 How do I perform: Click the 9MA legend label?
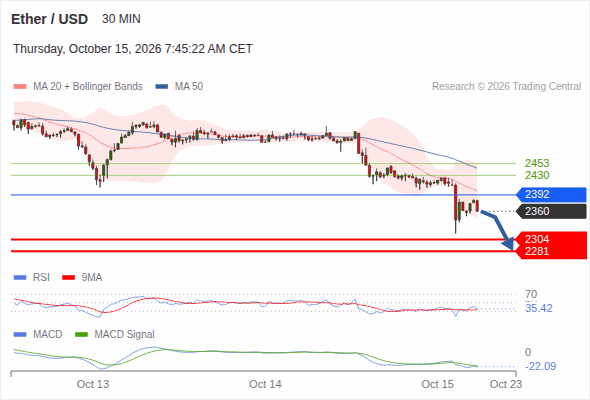pos(92,278)
